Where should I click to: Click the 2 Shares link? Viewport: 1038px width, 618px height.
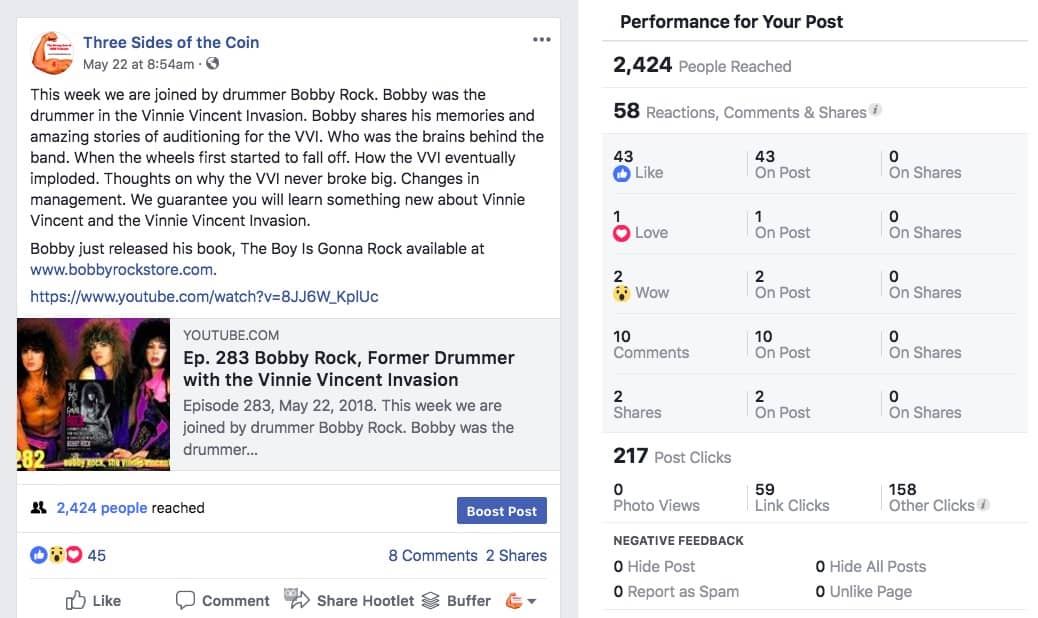coord(516,555)
